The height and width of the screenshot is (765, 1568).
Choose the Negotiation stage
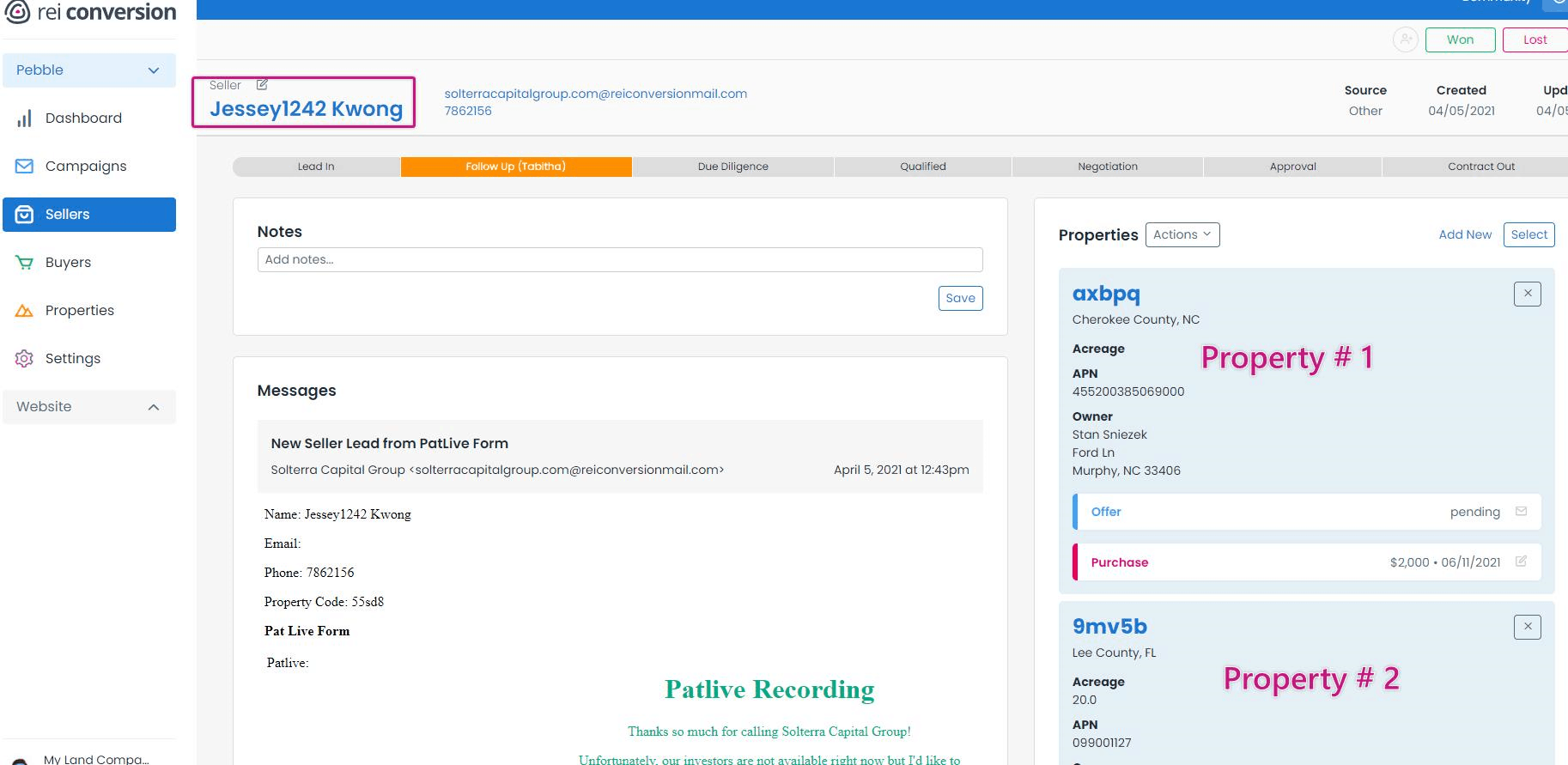coord(1108,167)
